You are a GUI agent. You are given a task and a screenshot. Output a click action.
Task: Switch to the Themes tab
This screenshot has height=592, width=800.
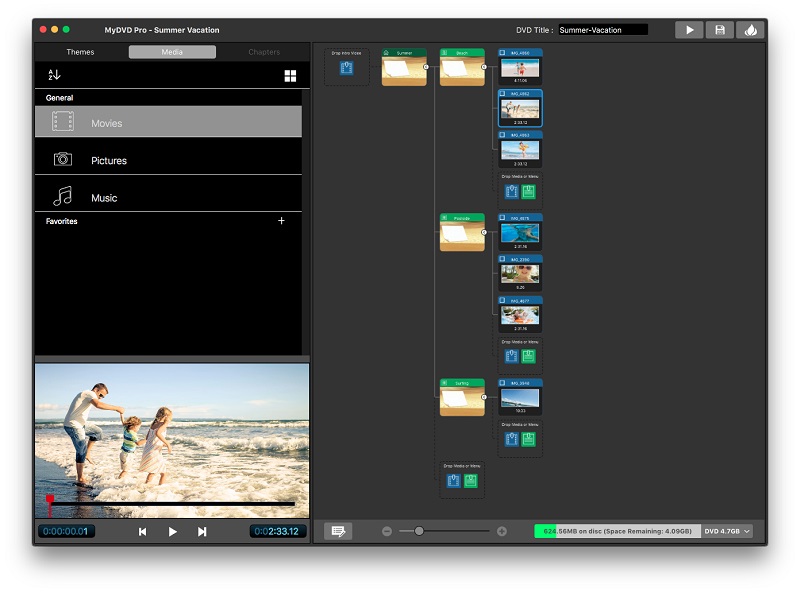point(79,51)
